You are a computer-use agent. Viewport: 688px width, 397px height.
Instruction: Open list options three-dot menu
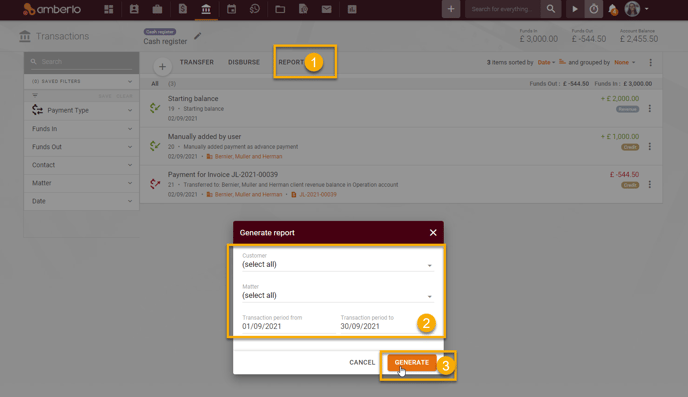tap(650, 63)
